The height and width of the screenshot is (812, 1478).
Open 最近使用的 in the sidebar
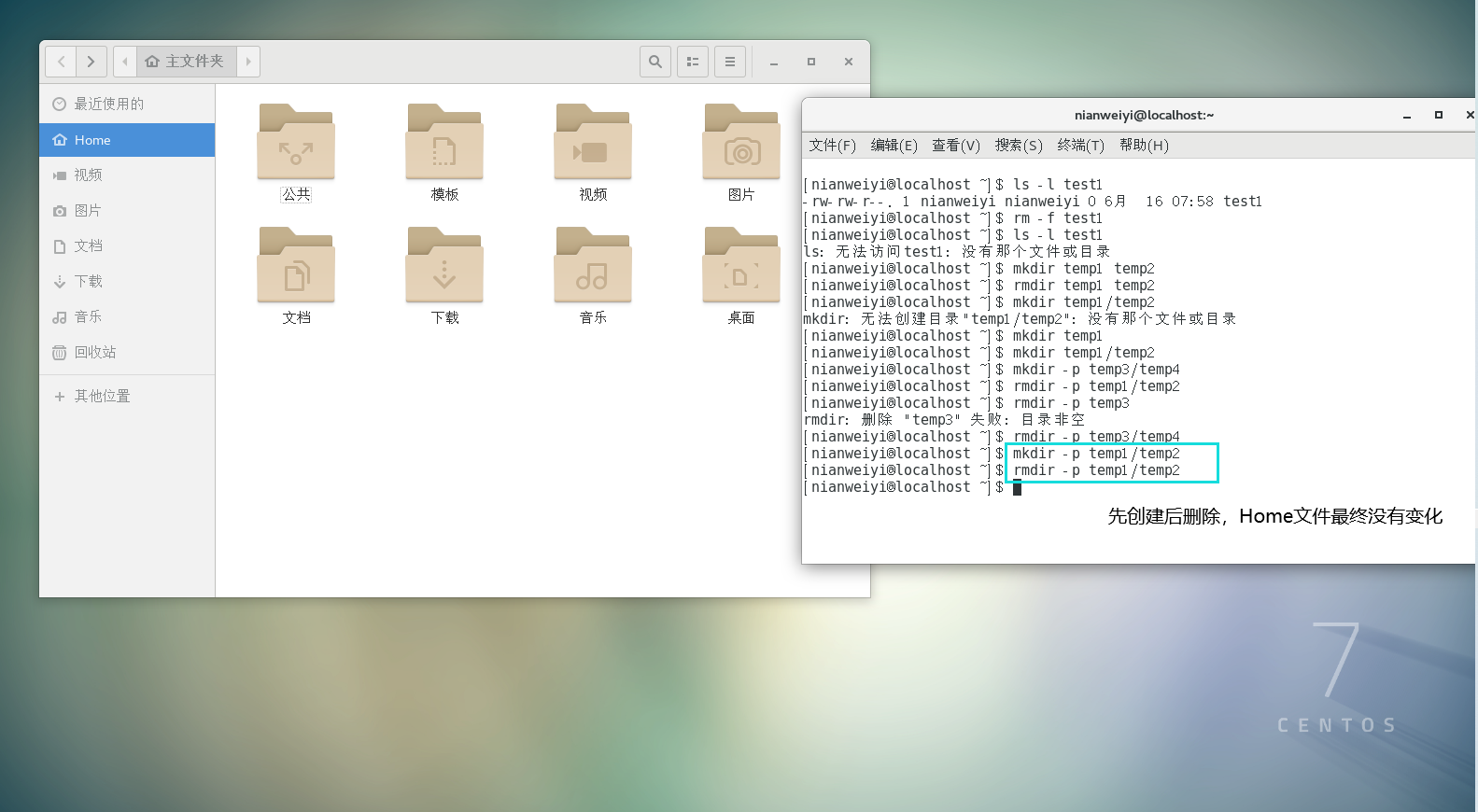click(x=127, y=104)
